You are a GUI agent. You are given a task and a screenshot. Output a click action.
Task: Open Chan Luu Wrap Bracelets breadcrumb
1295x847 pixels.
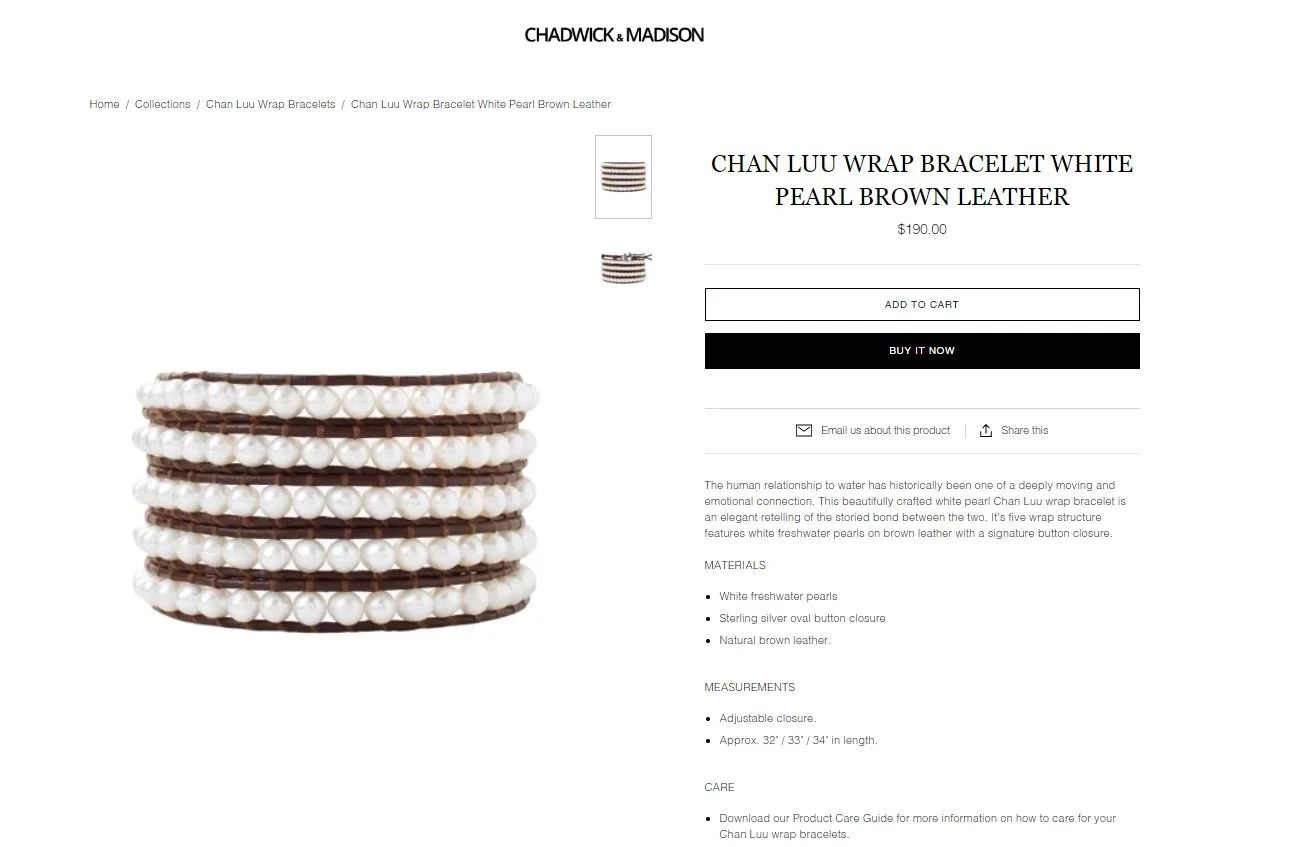click(271, 104)
